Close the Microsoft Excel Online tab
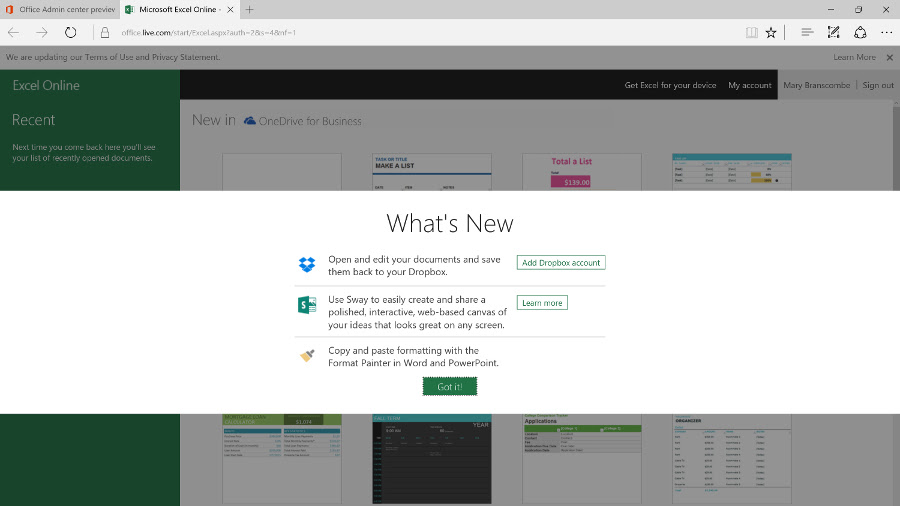 [x=230, y=10]
